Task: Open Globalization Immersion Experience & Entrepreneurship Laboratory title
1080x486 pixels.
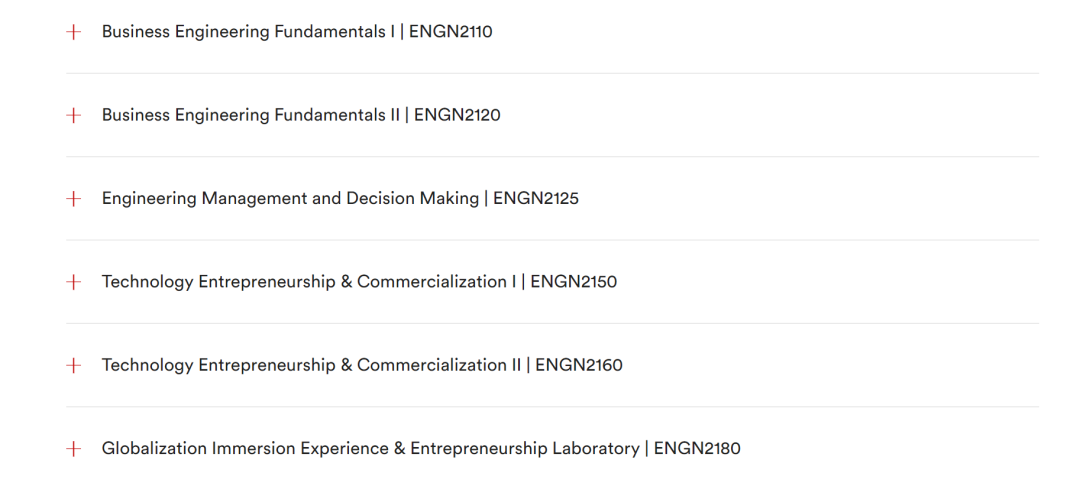Action: pos(371,448)
